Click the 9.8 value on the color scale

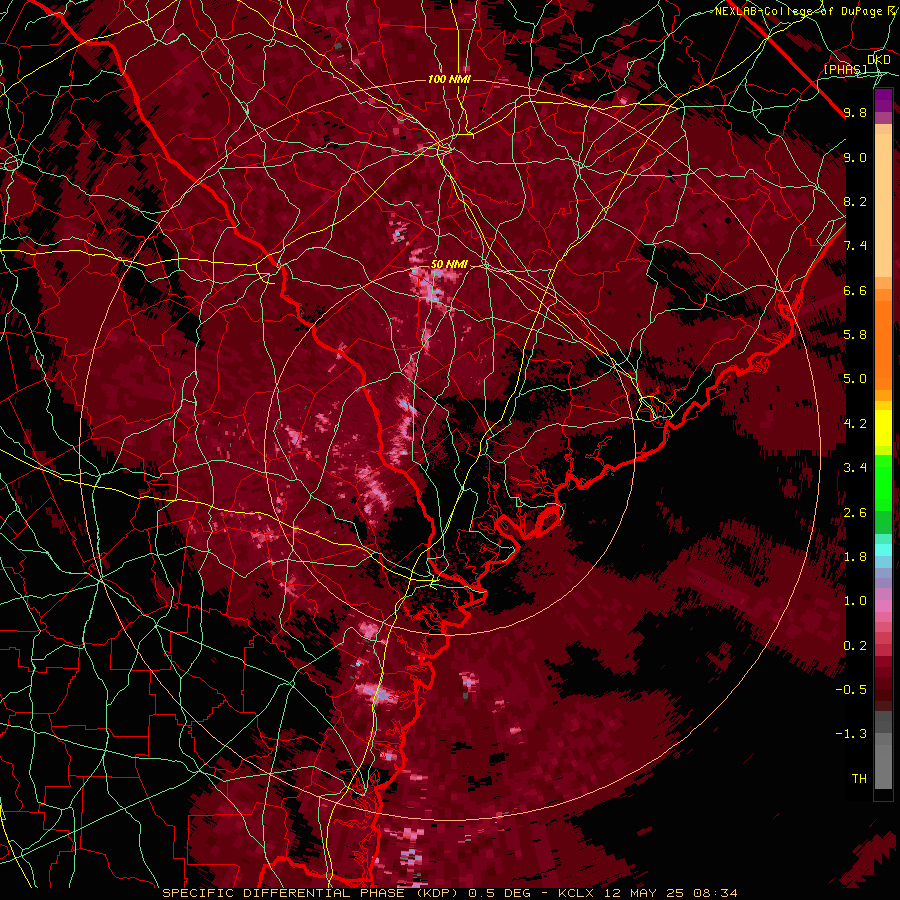(x=855, y=112)
